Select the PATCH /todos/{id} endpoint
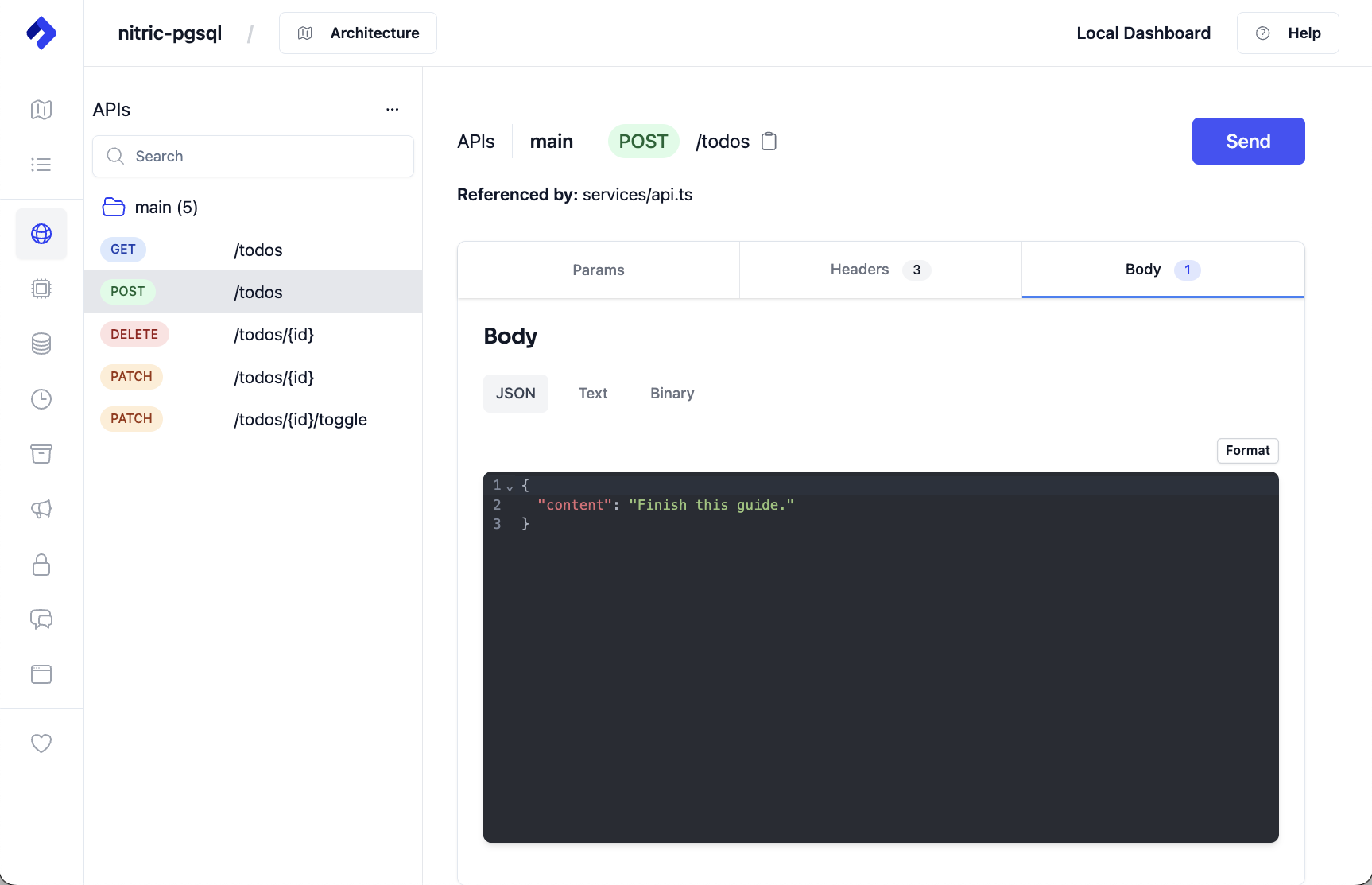This screenshot has width=1372, height=885. pyautogui.click(x=253, y=377)
